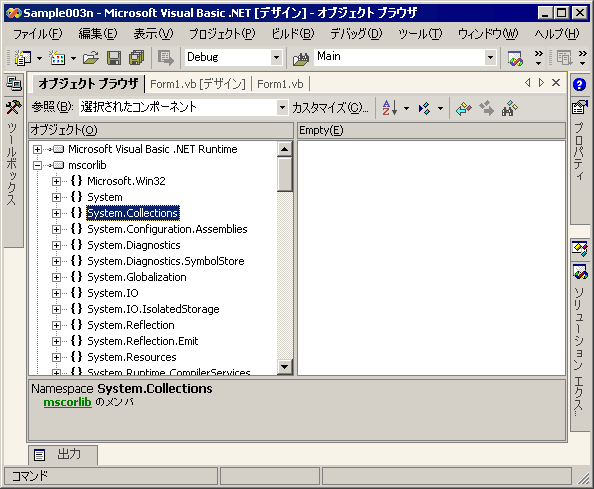594x489 pixels.
Task: Open the Debug configuration dropdown
Action: click(277, 58)
